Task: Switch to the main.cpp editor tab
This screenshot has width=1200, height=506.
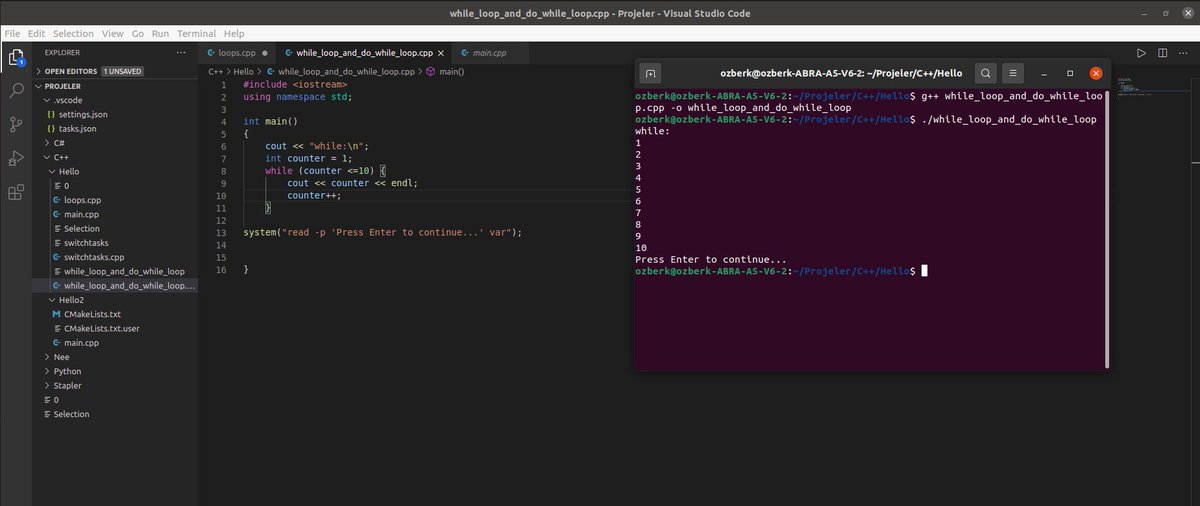Action: tap(492, 52)
